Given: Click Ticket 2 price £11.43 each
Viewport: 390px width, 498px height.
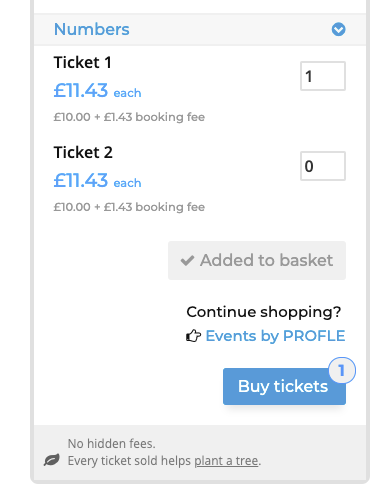Looking at the screenshot, I should point(98,180).
